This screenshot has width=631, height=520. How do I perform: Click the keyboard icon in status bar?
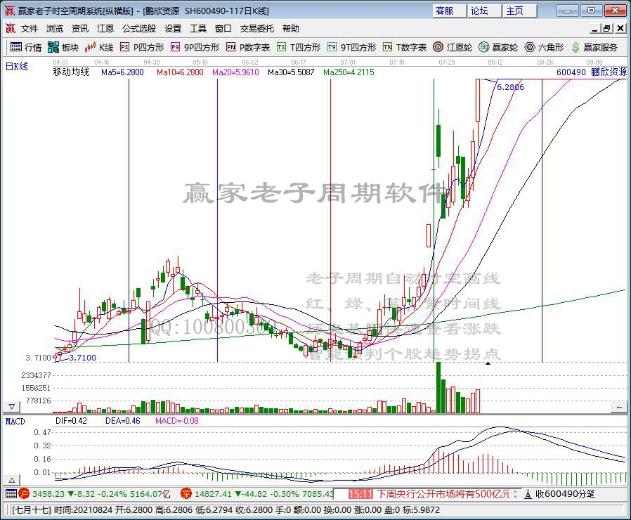[11, 493]
